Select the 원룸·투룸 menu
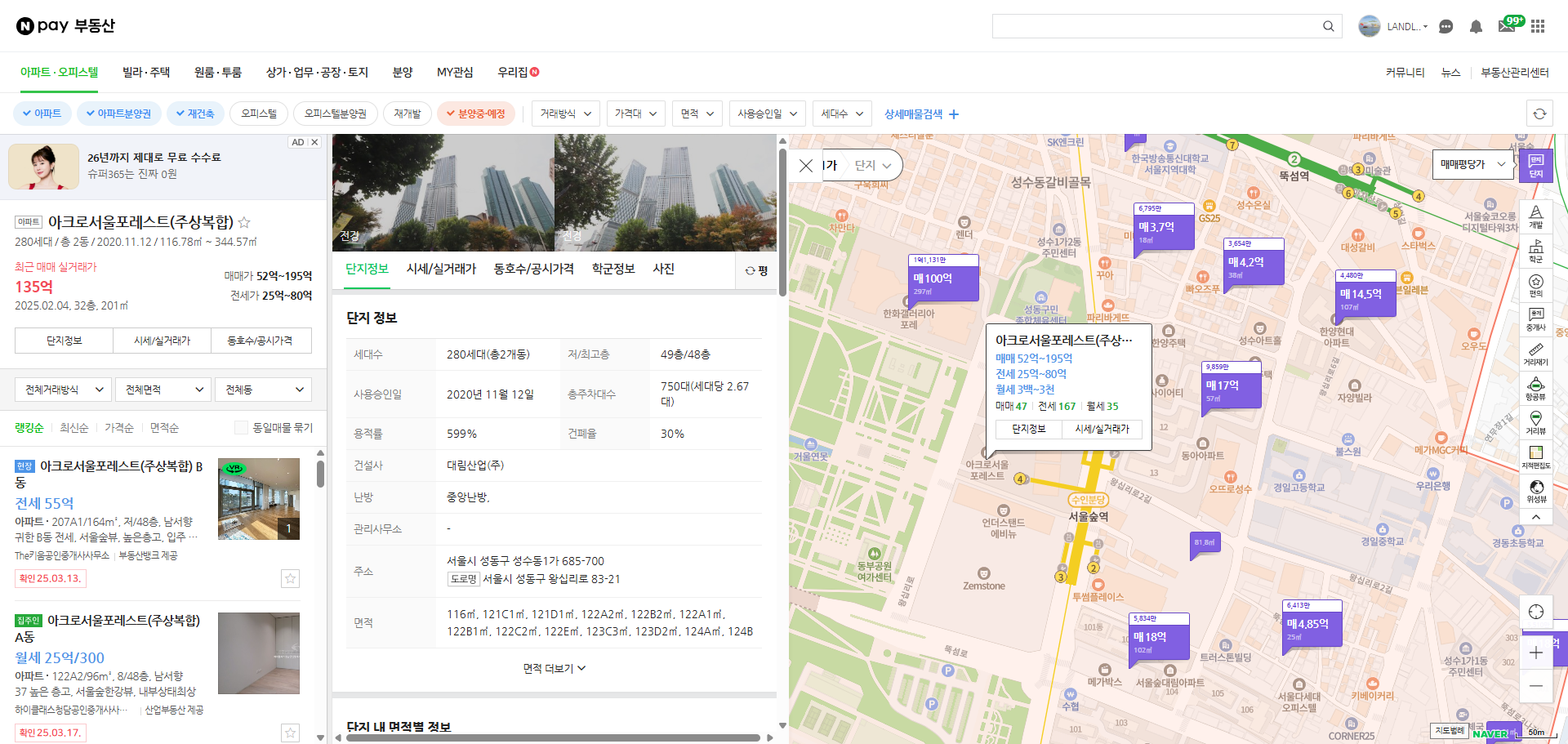This screenshot has height=744, width=1568. [x=218, y=72]
